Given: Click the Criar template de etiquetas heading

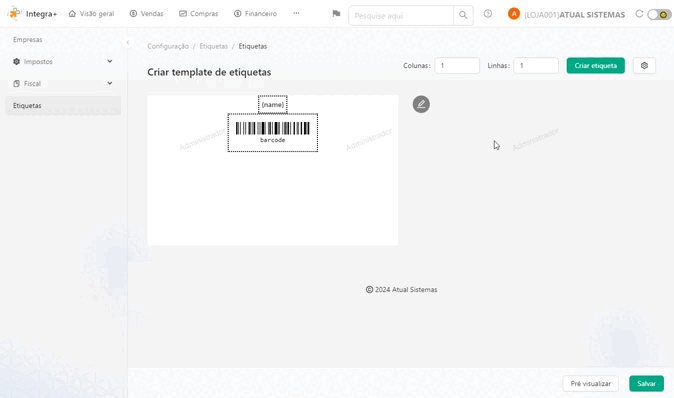Looking at the screenshot, I should click(x=209, y=72).
